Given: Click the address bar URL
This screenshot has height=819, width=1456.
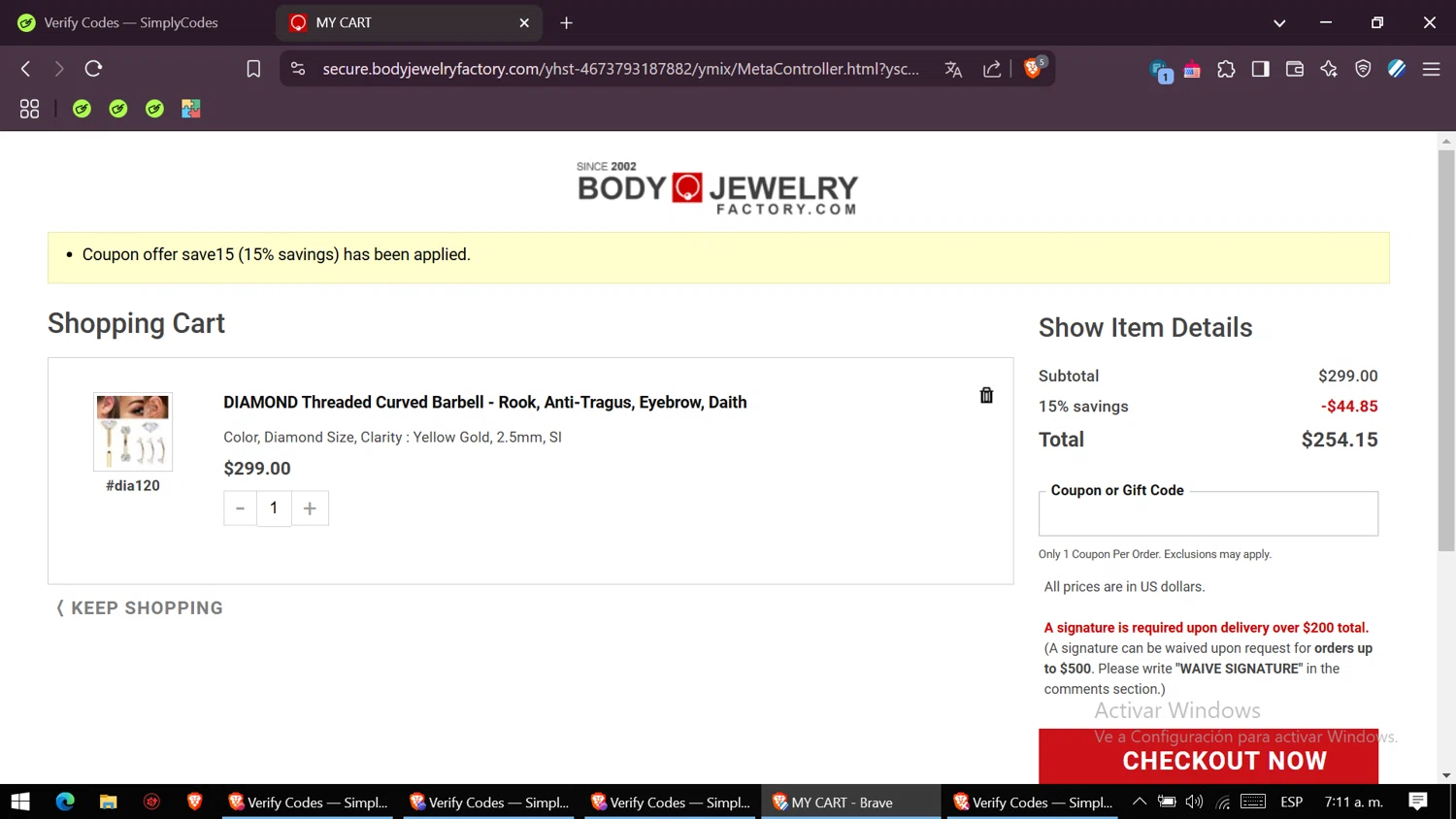Looking at the screenshot, I should click(620, 69).
